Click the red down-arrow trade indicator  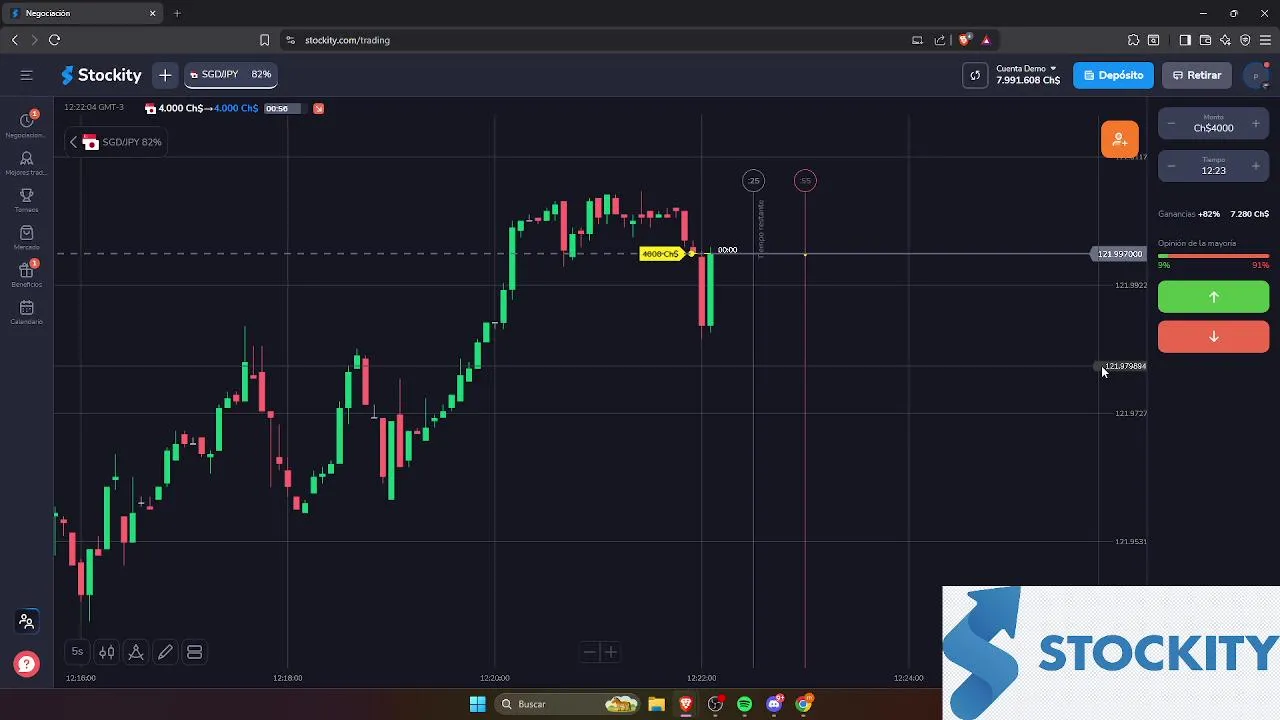(318, 108)
